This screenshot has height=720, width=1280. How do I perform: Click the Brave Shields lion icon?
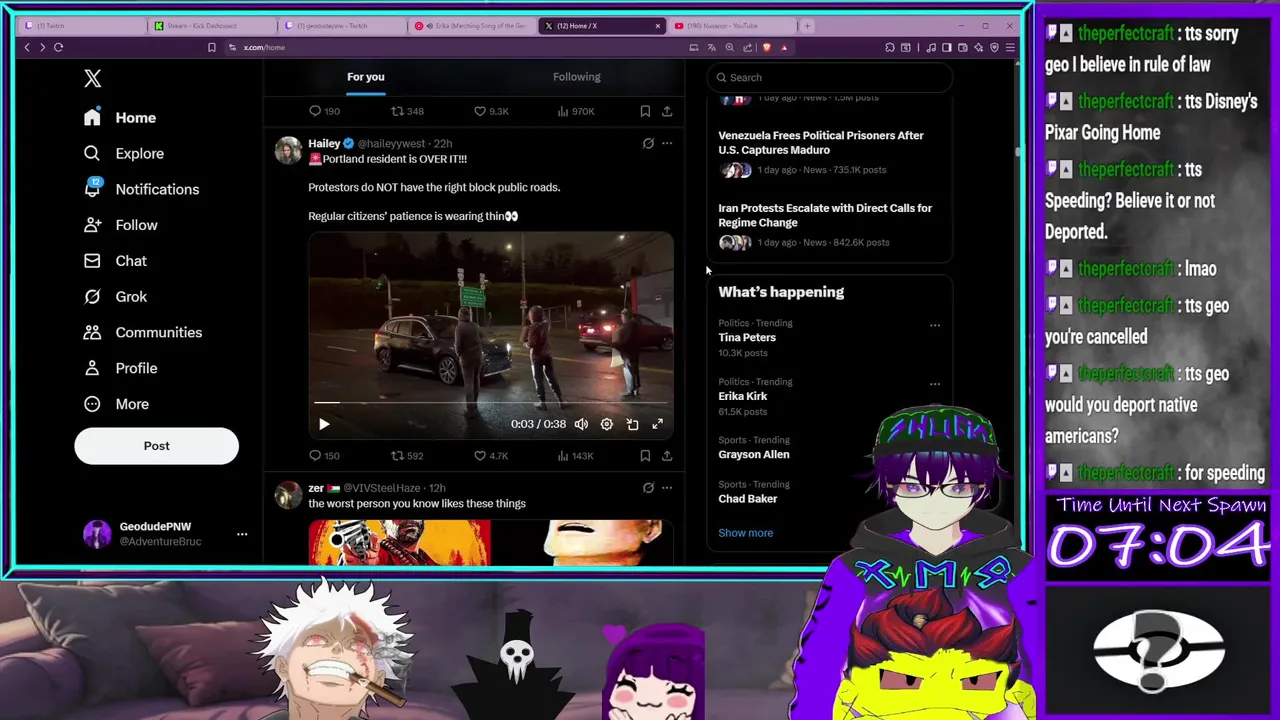(766, 47)
